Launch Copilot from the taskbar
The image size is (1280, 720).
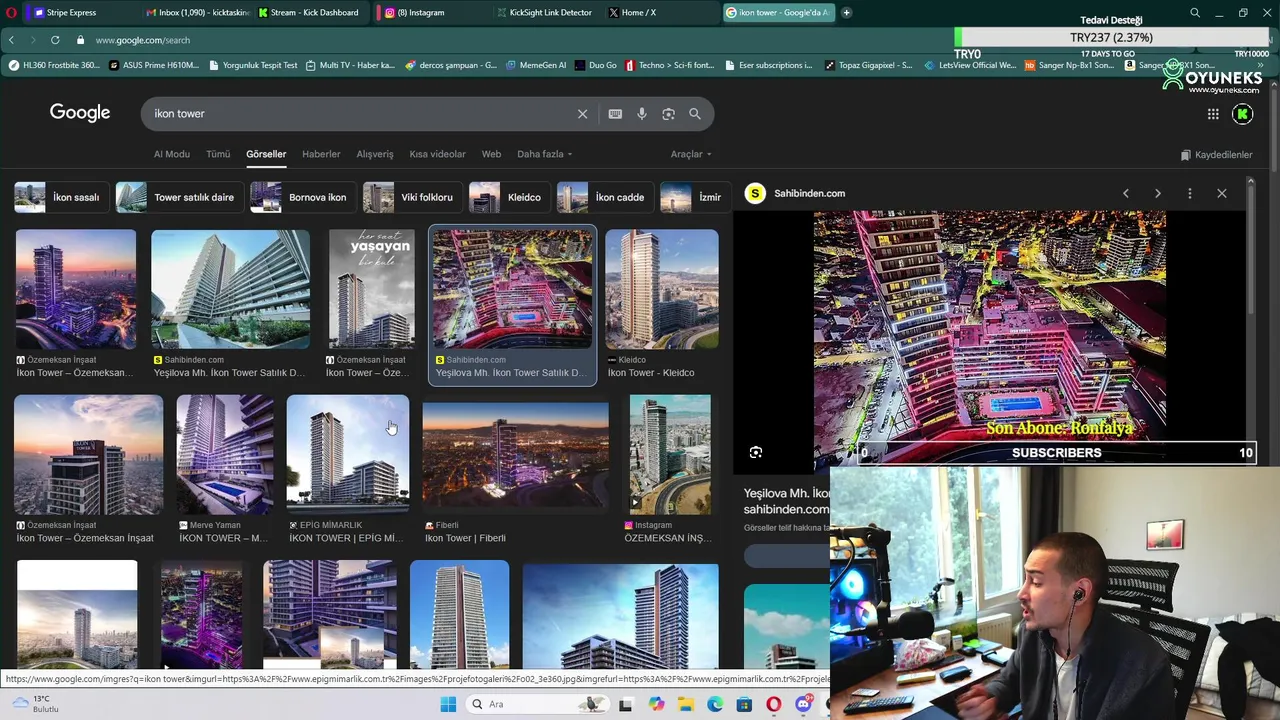(656, 704)
